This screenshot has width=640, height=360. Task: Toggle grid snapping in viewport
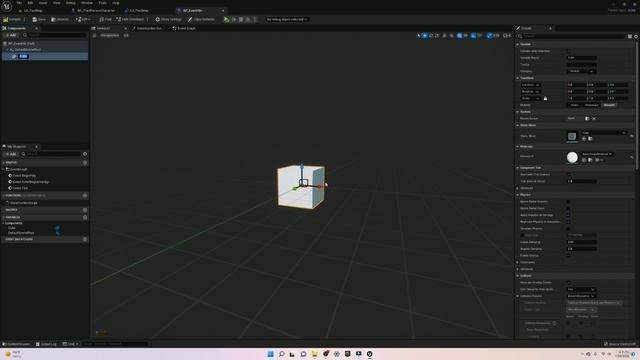(460, 36)
